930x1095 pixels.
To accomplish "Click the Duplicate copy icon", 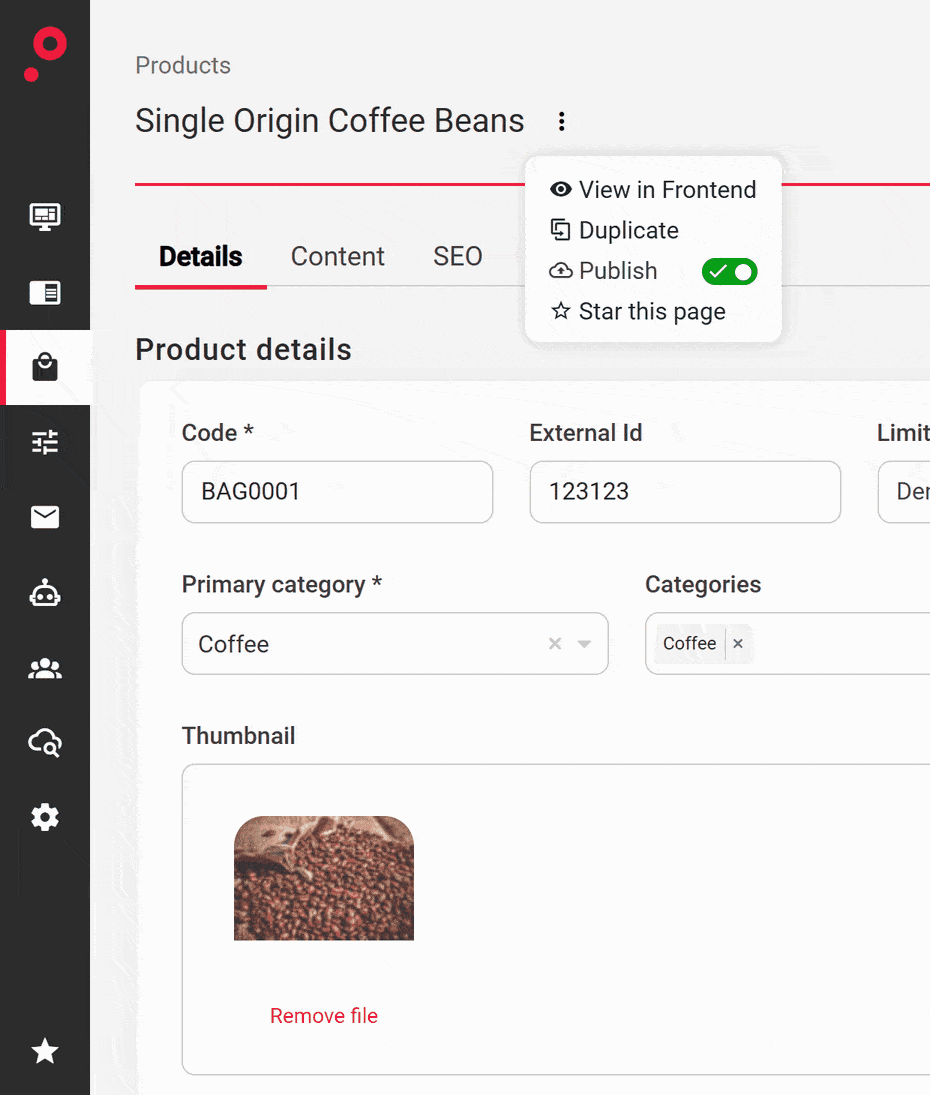I will pyautogui.click(x=561, y=230).
